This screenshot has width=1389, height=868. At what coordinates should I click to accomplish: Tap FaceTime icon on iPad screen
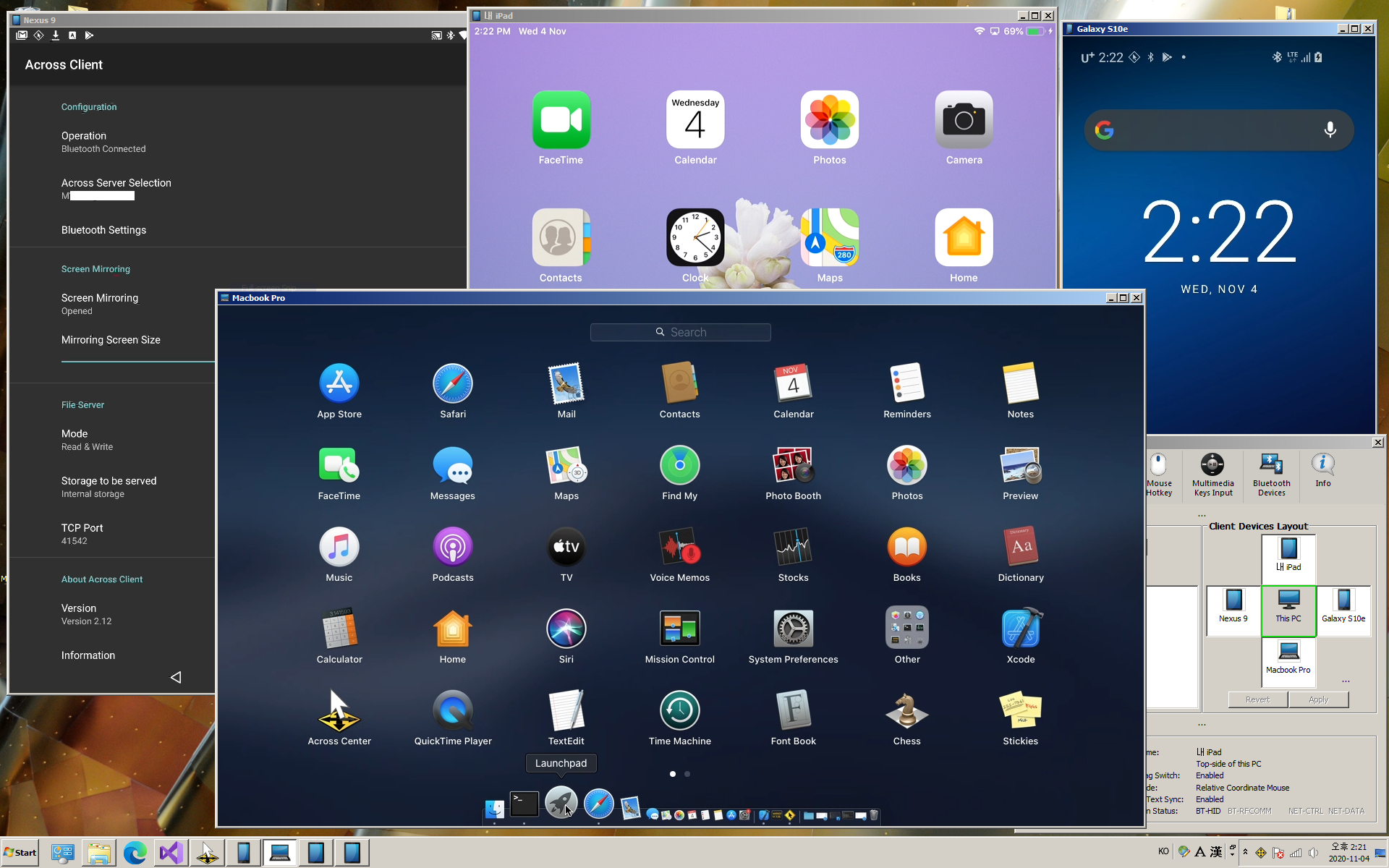[x=561, y=121]
